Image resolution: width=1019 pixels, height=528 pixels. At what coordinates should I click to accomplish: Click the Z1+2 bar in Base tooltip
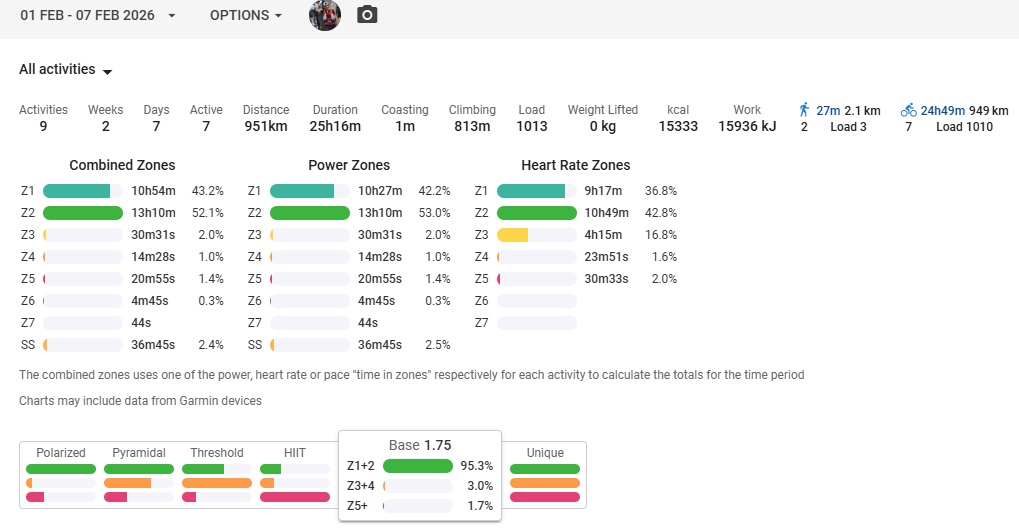pyautogui.click(x=417, y=466)
